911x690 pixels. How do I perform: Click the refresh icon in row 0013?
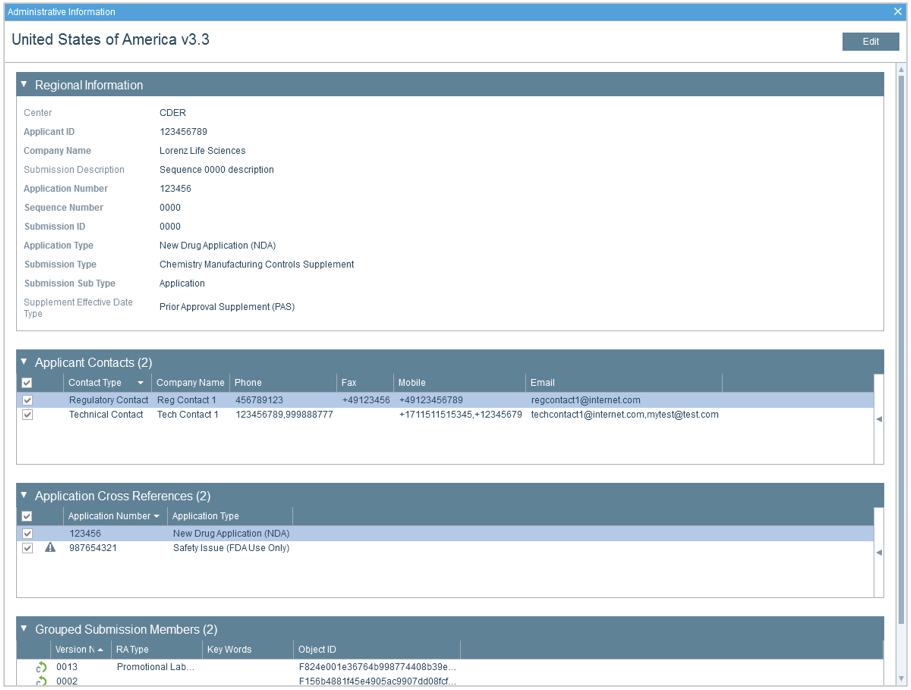point(41,667)
